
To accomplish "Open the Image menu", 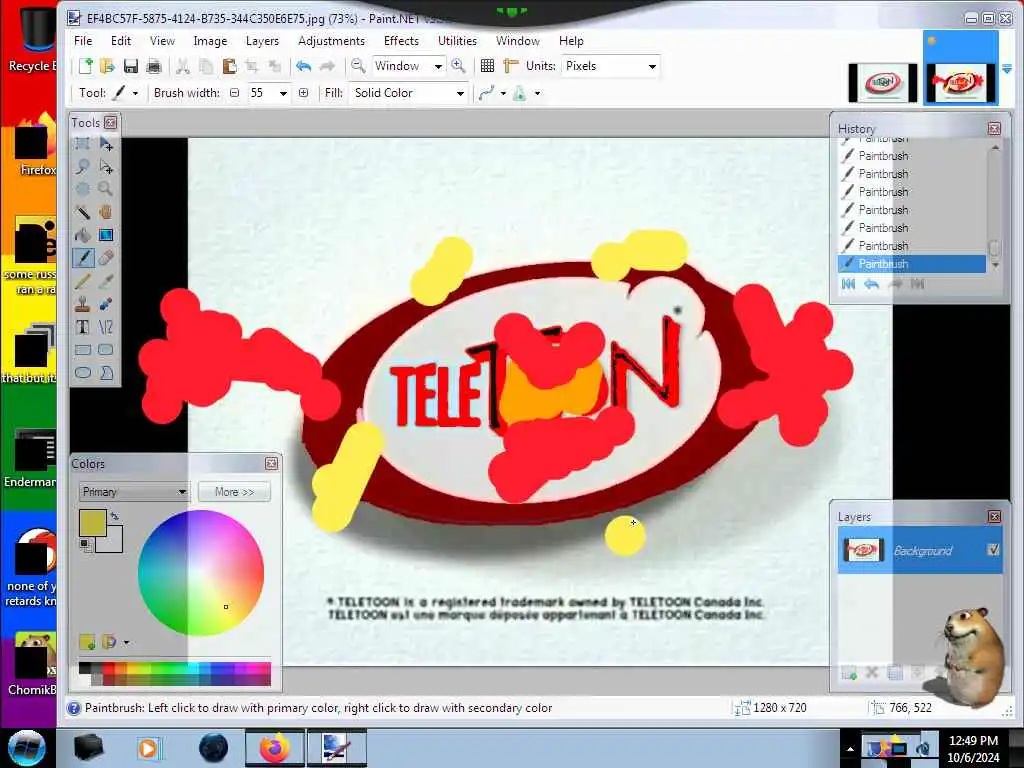I will point(210,40).
